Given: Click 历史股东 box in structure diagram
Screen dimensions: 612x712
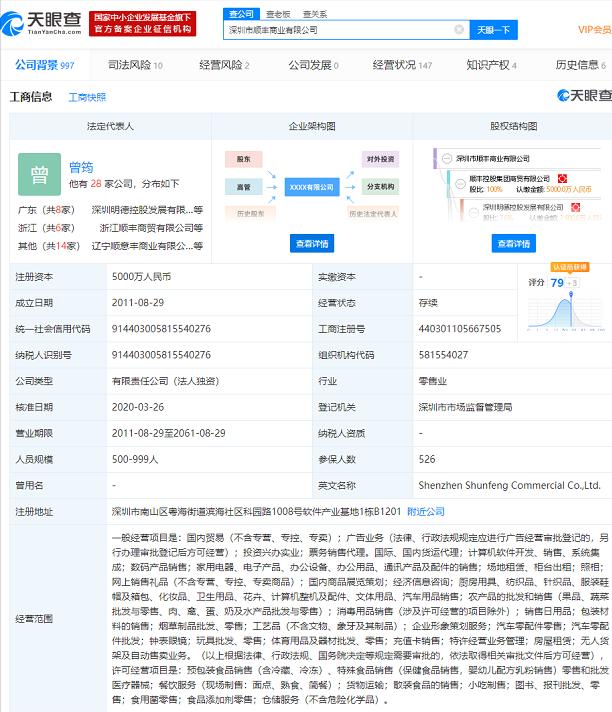Looking at the screenshot, I should (x=250, y=213).
